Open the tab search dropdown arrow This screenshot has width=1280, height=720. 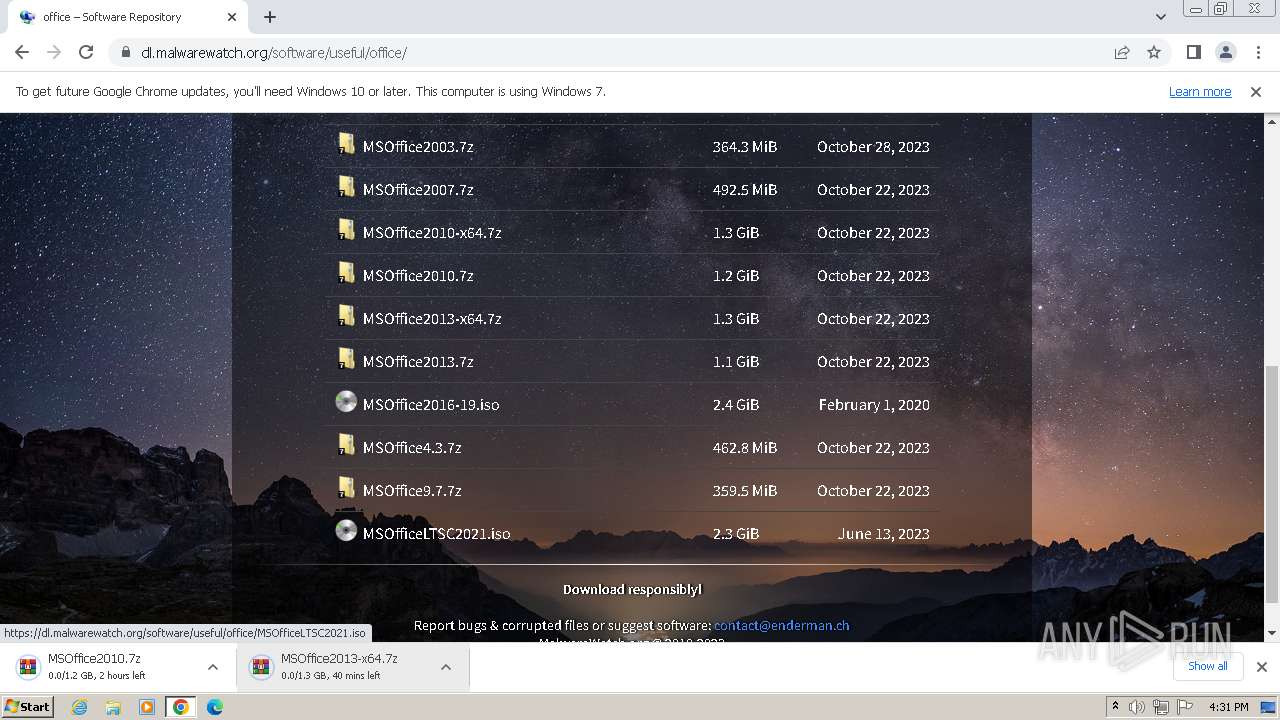pos(1160,17)
